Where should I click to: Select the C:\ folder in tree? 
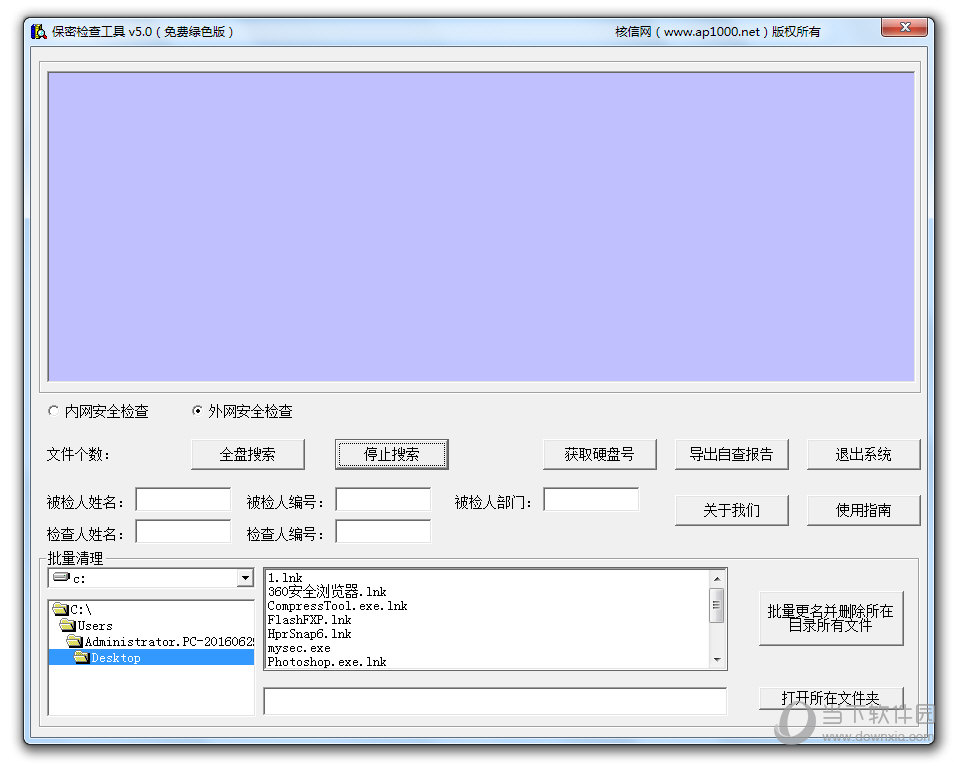(x=80, y=610)
